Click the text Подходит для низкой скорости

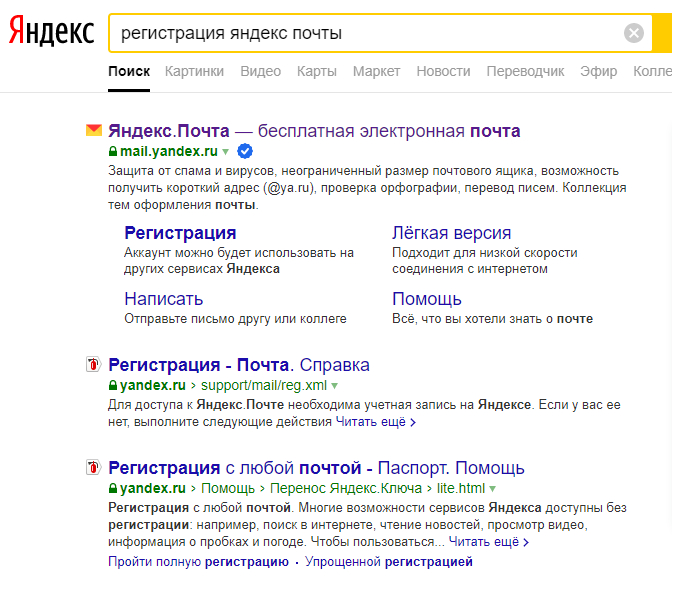tap(485, 252)
